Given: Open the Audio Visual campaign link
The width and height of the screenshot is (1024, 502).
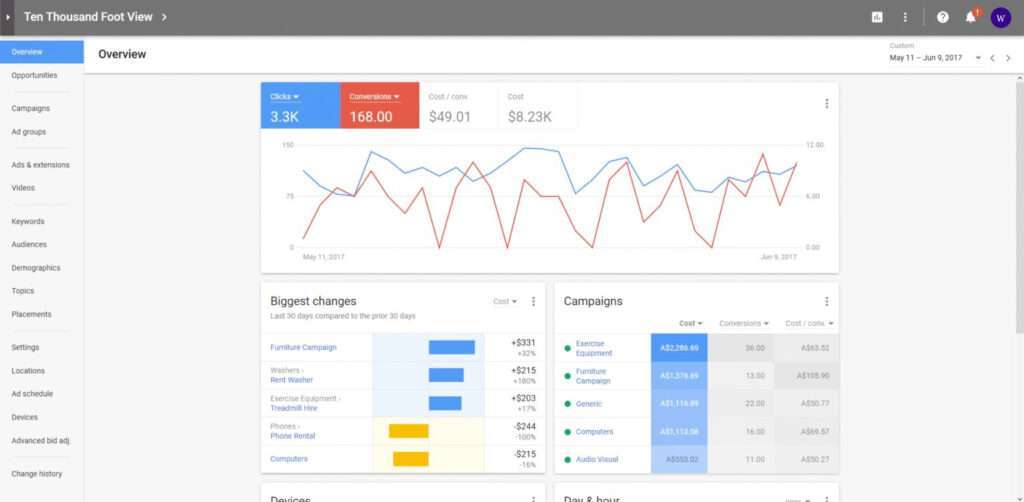Looking at the screenshot, I should (x=597, y=459).
